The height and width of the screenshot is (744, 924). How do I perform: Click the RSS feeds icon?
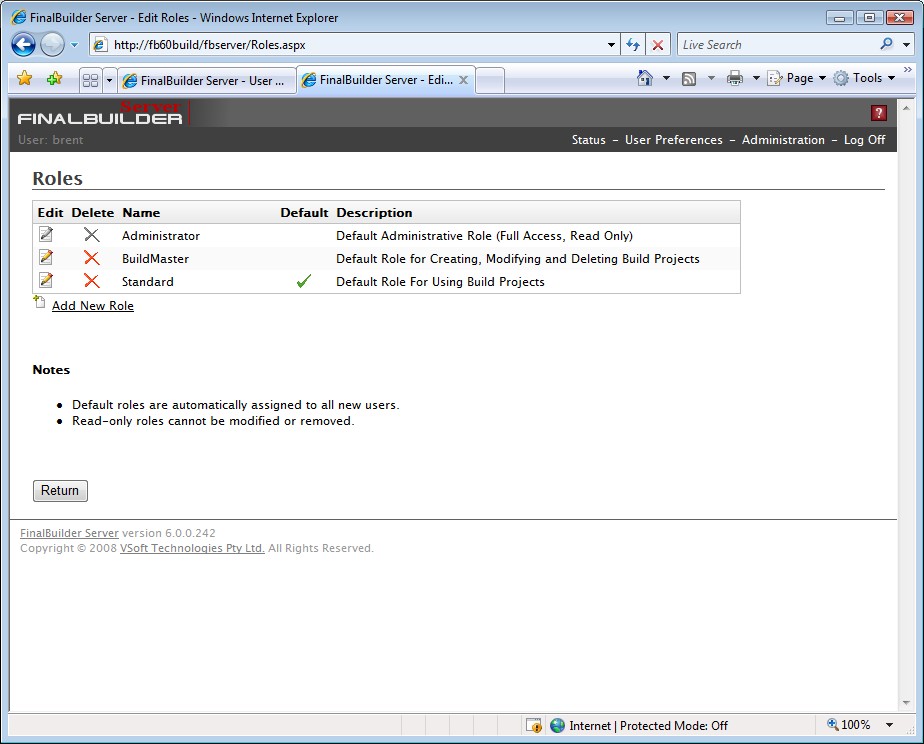pos(689,78)
